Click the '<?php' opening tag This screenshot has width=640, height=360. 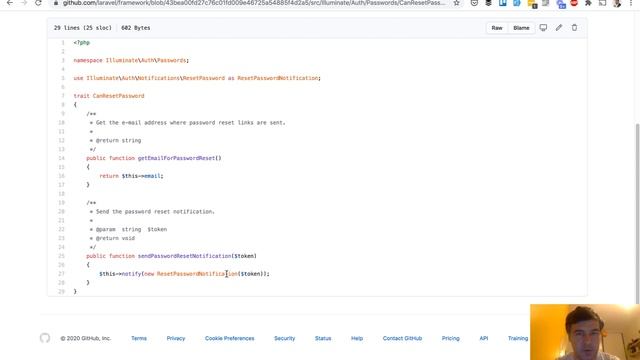click(82, 42)
